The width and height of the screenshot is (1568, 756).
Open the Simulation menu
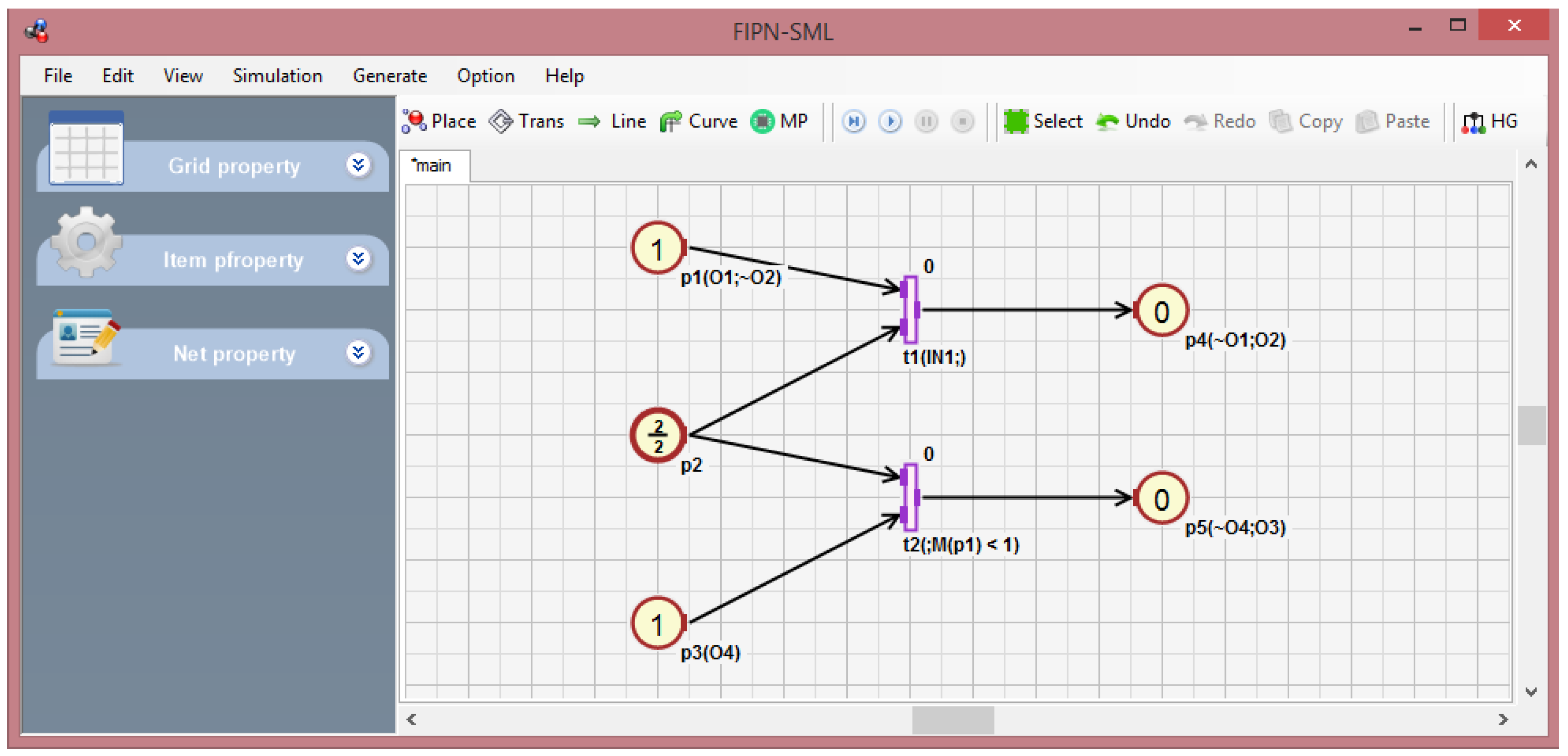point(277,76)
